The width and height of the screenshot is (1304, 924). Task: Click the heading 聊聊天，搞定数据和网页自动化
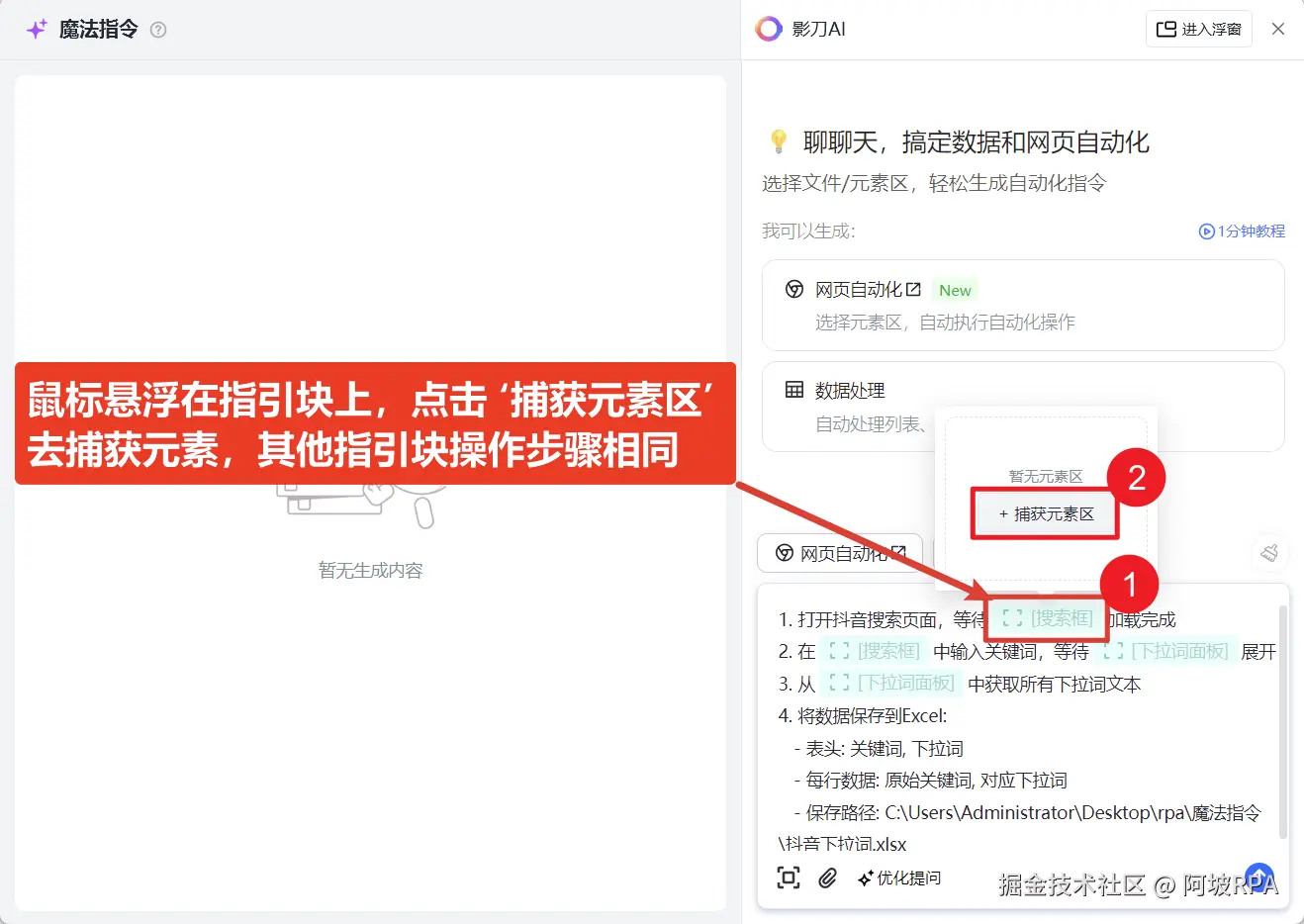point(977,142)
